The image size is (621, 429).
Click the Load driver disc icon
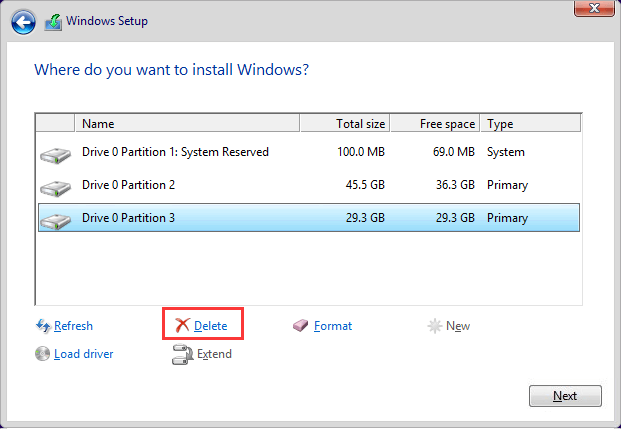(x=43, y=354)
